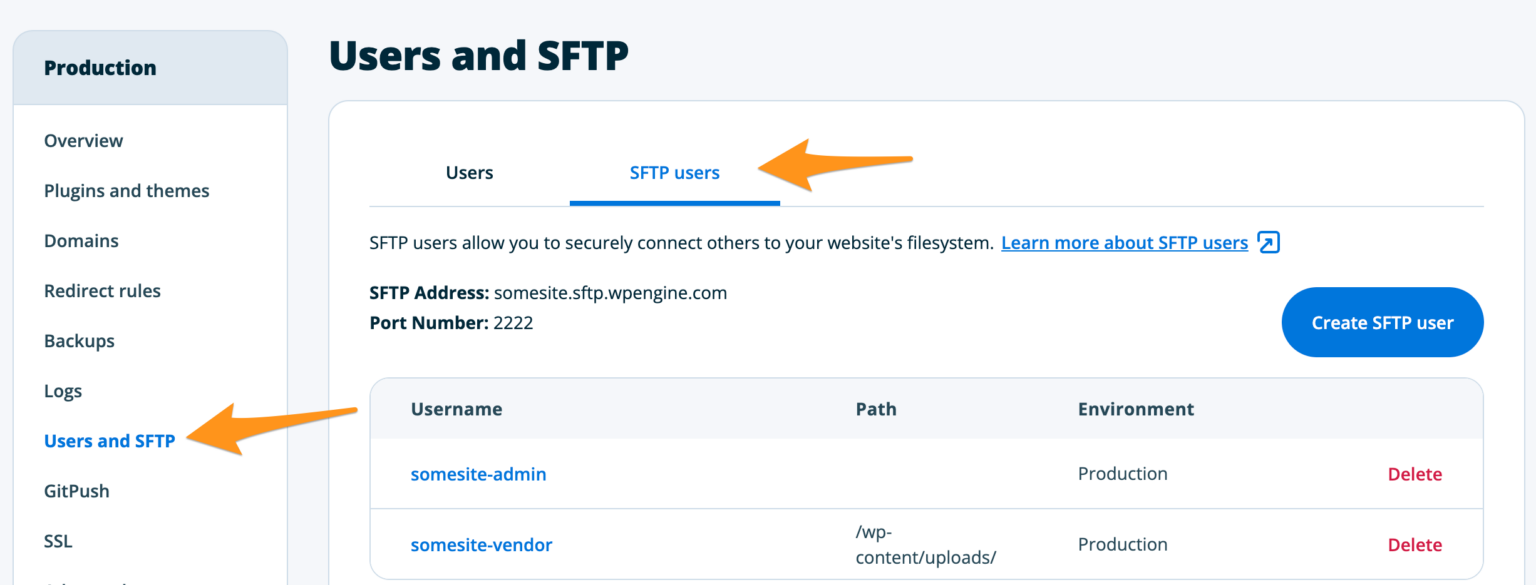Open GitPush settings
1536x585 pixels.
[x=77, y=491]
